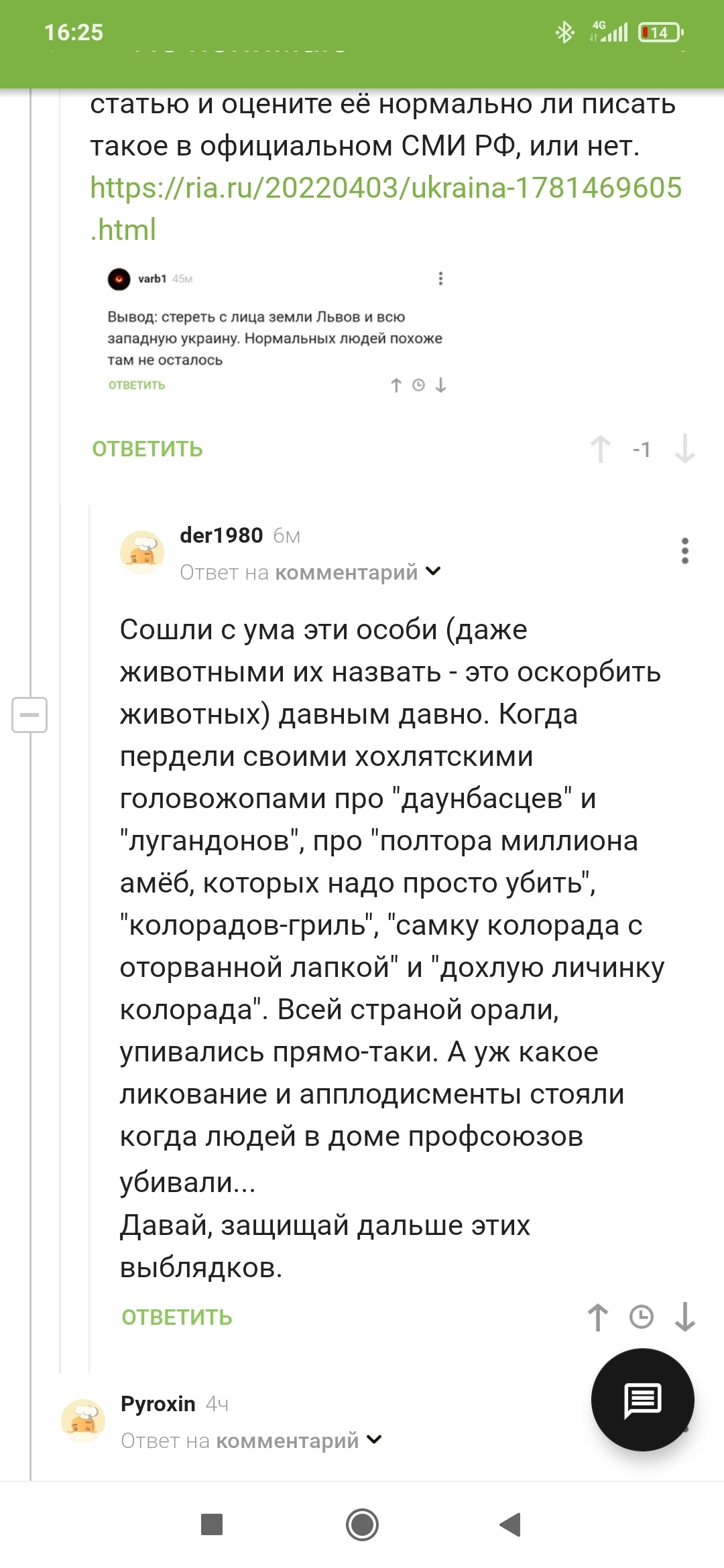Tap Android home navigation button
This screenshot has height=1568, width=724.
[x=362, y=1524]
